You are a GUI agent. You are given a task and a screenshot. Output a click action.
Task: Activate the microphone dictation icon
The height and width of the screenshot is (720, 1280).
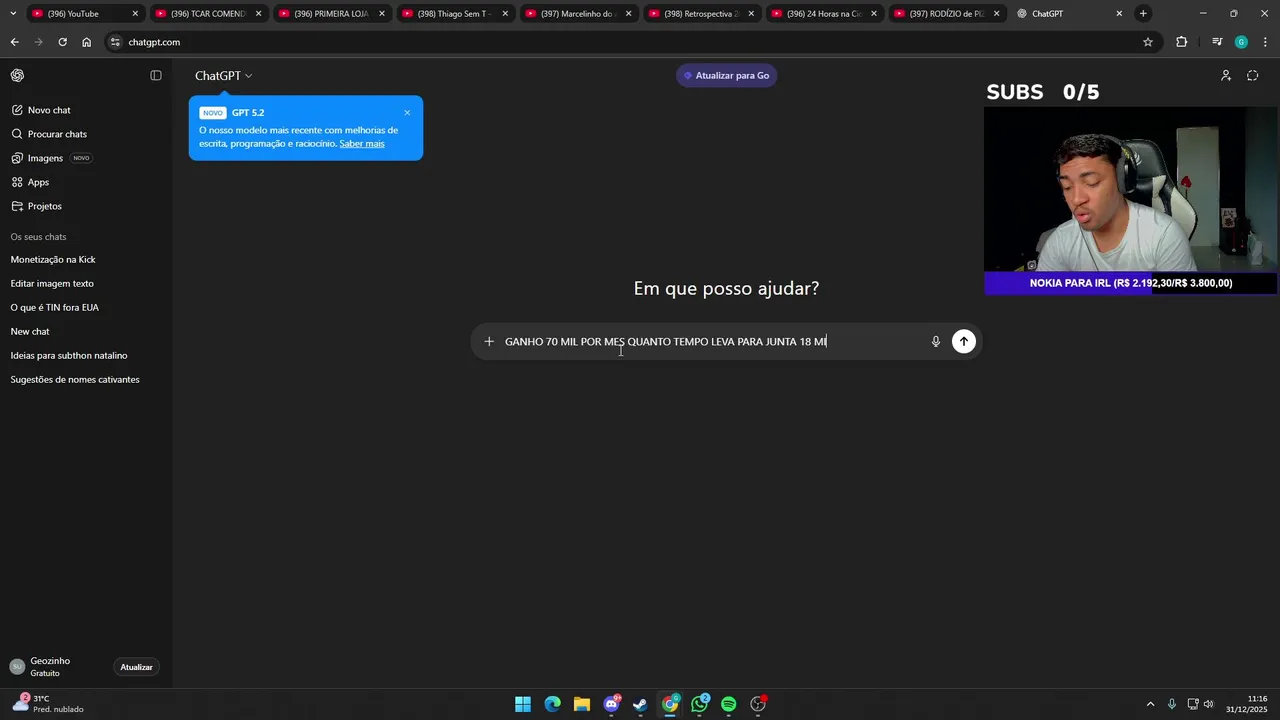[936, 342]
